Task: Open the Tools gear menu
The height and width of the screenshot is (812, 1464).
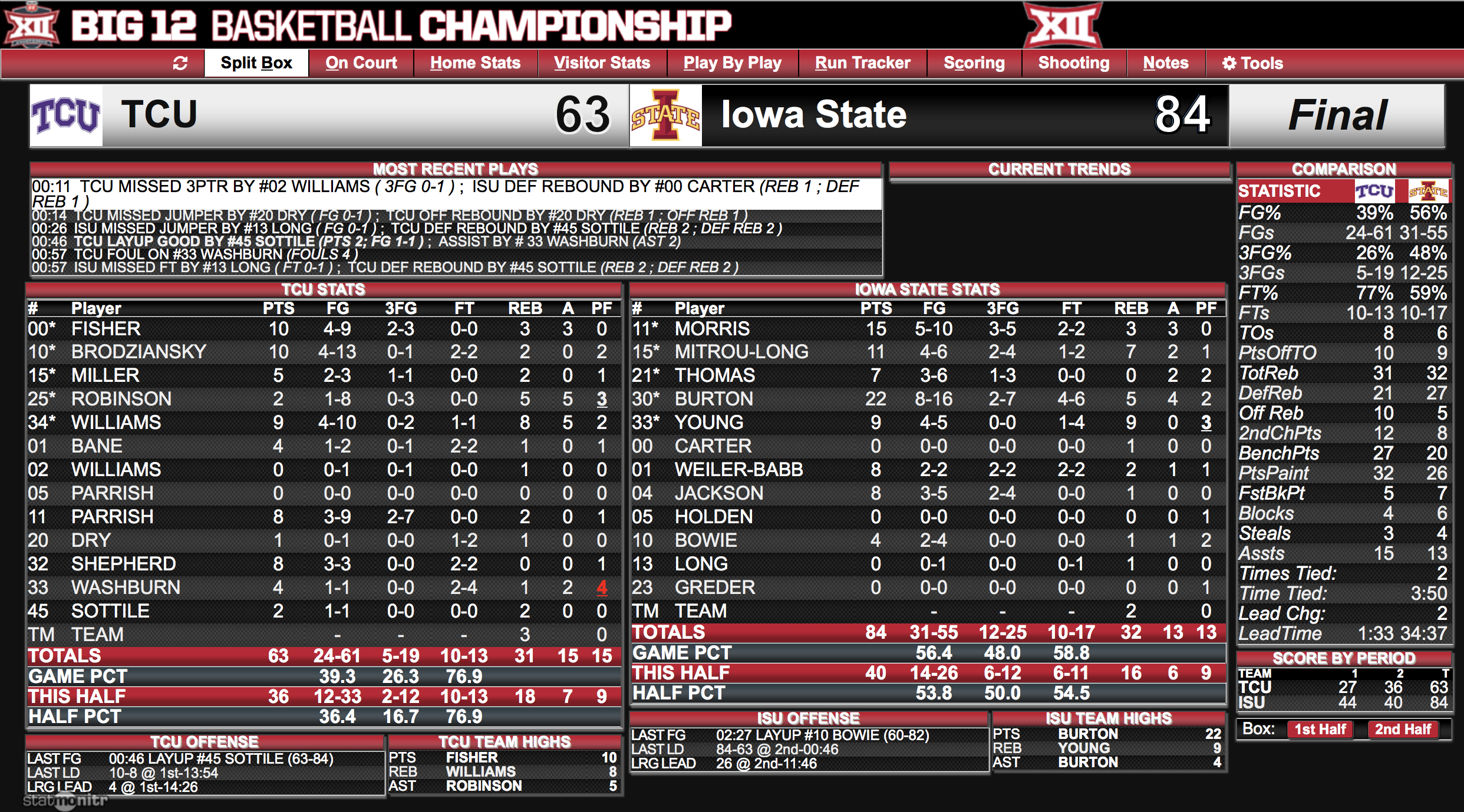Action: [1252, 63]
